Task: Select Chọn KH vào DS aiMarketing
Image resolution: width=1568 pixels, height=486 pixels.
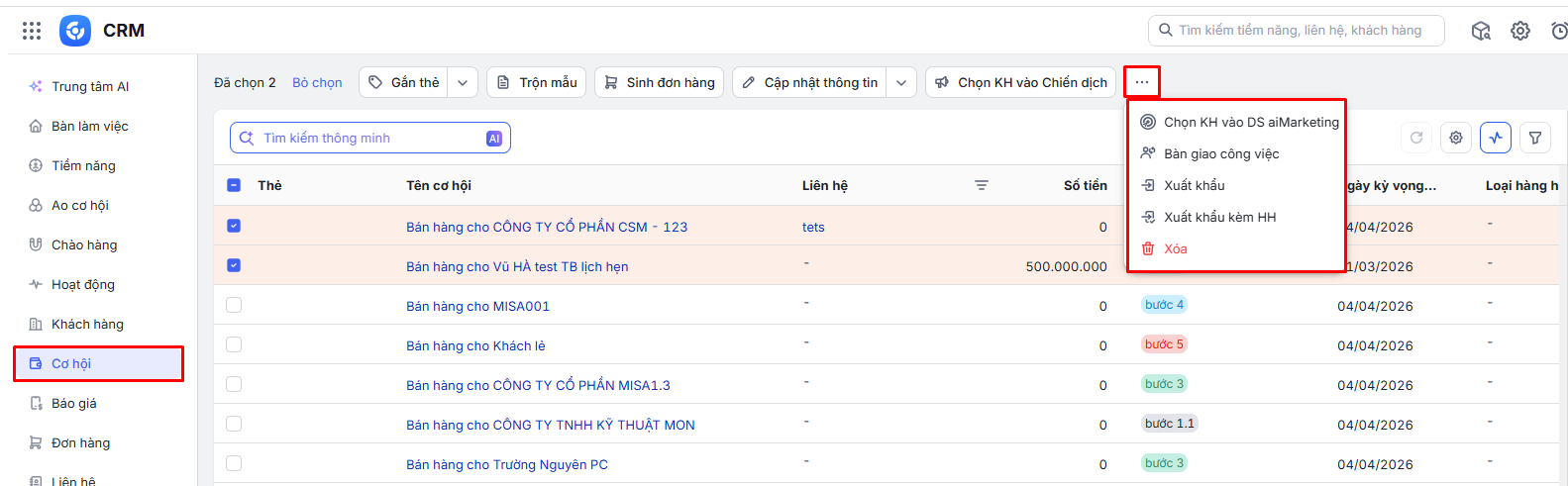Action: (1239, 122)
